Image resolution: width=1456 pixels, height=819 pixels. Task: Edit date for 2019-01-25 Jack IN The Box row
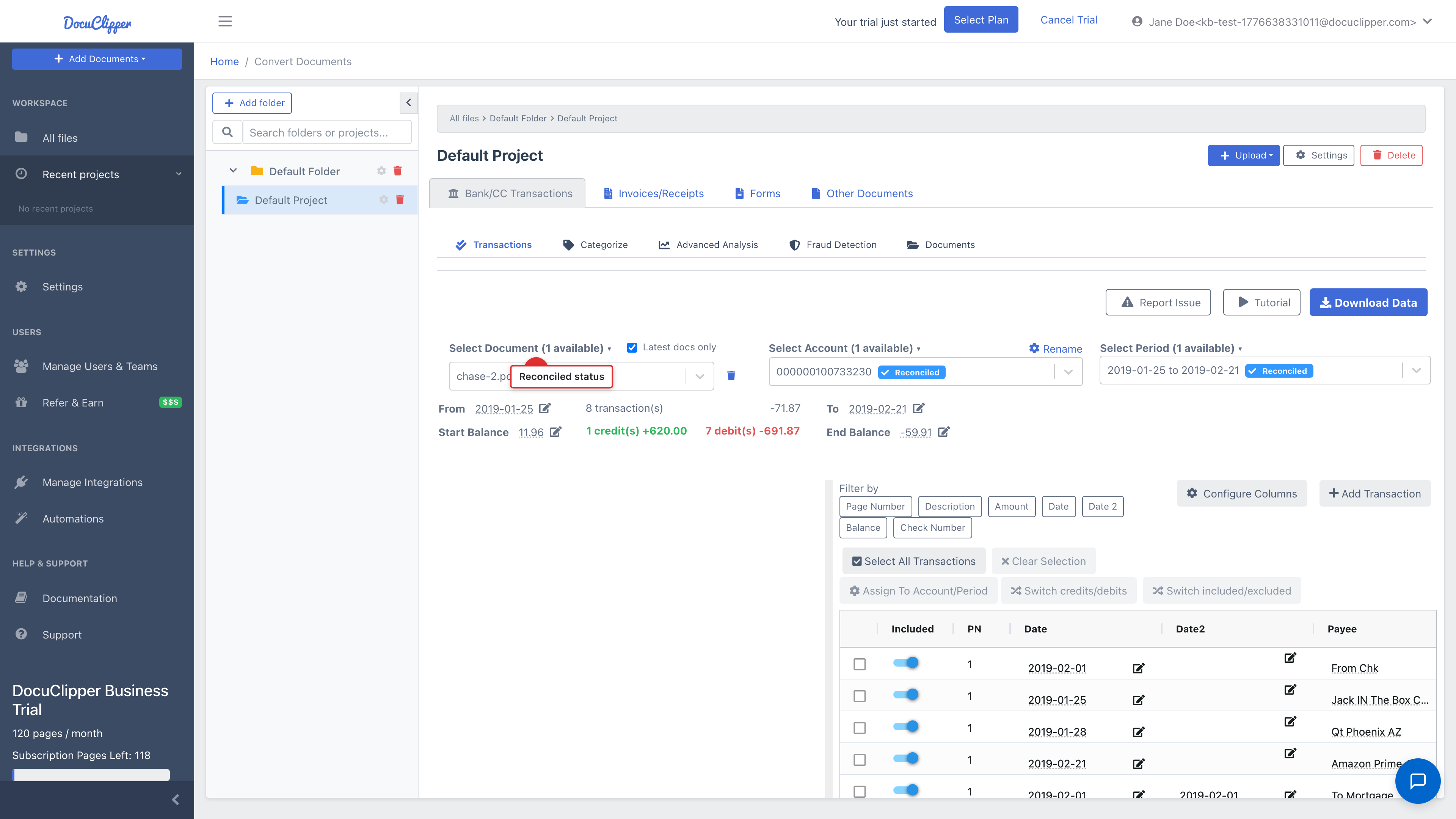click(x=1138, y=700)
